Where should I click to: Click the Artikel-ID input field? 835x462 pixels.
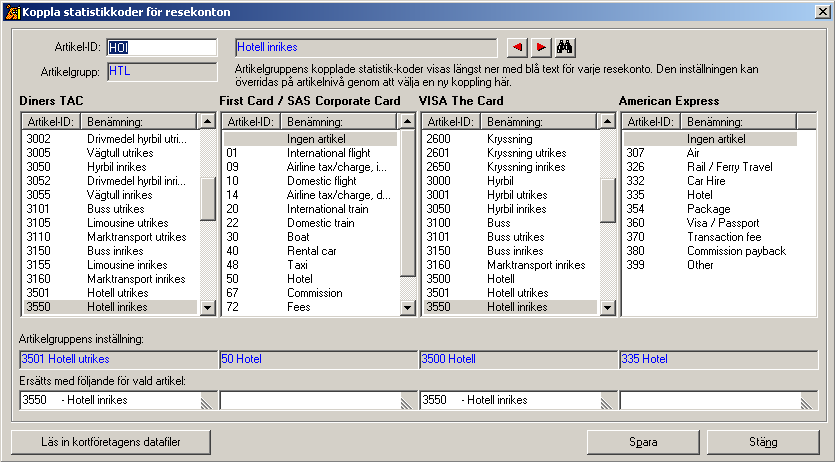click(162, 47)
